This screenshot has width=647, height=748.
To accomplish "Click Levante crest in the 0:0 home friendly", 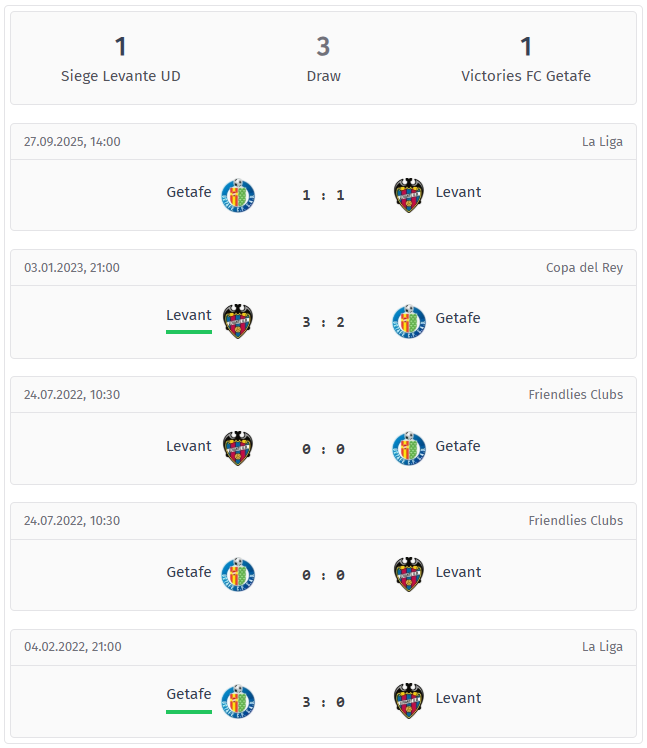I will point(238,448).
